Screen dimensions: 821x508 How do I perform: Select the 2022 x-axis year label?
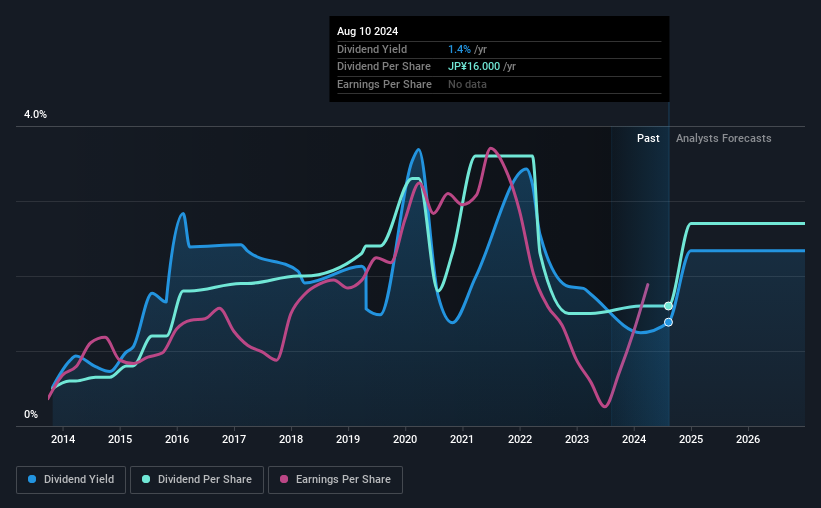520,439
